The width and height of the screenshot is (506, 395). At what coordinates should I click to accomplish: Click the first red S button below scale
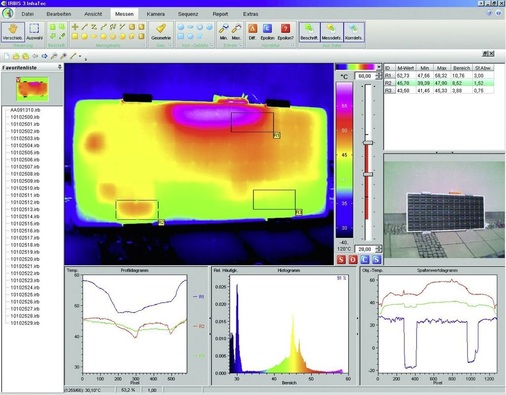point(341,259)
